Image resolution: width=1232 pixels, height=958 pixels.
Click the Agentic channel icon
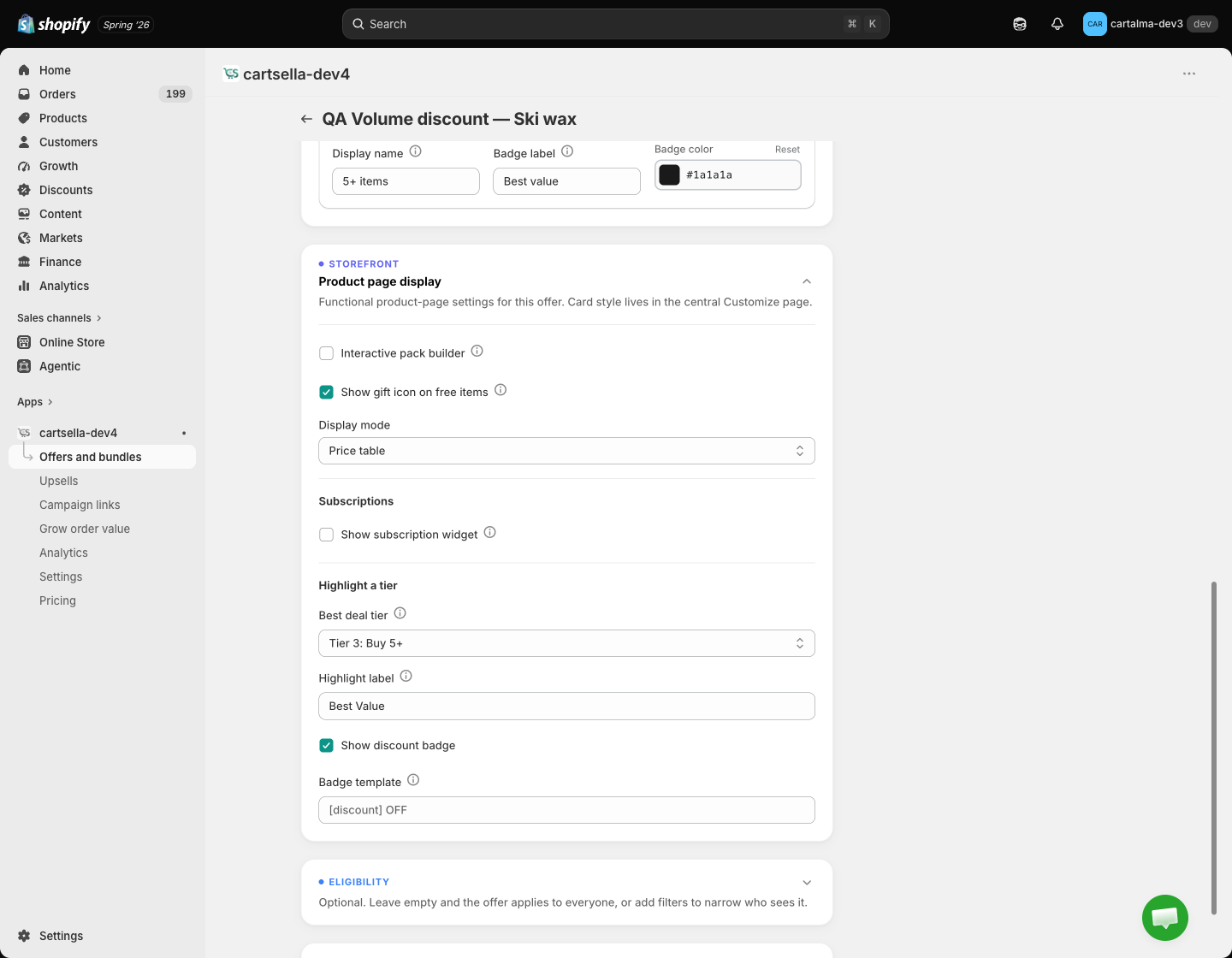pyautogui.click(x=24, y=366)
